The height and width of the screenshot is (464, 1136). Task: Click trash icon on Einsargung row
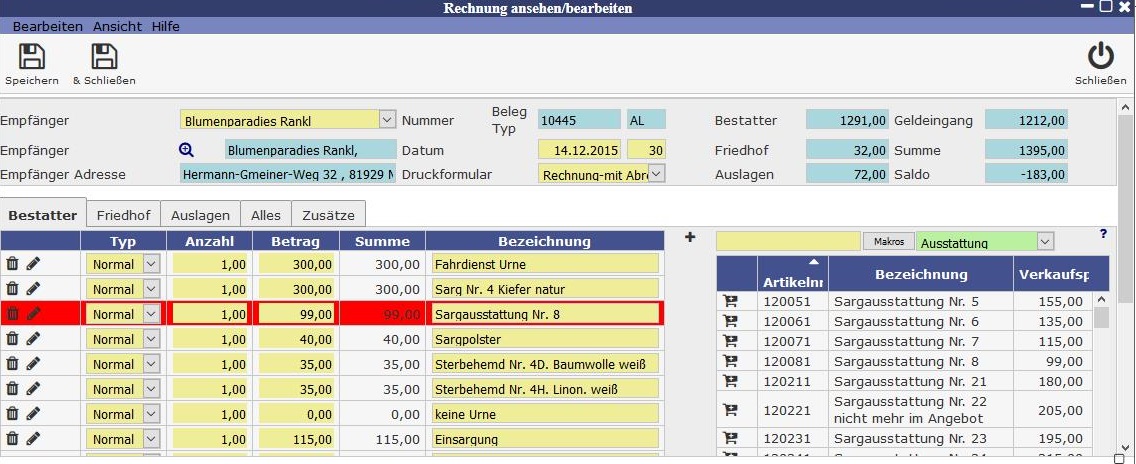[x=13, y=439]
